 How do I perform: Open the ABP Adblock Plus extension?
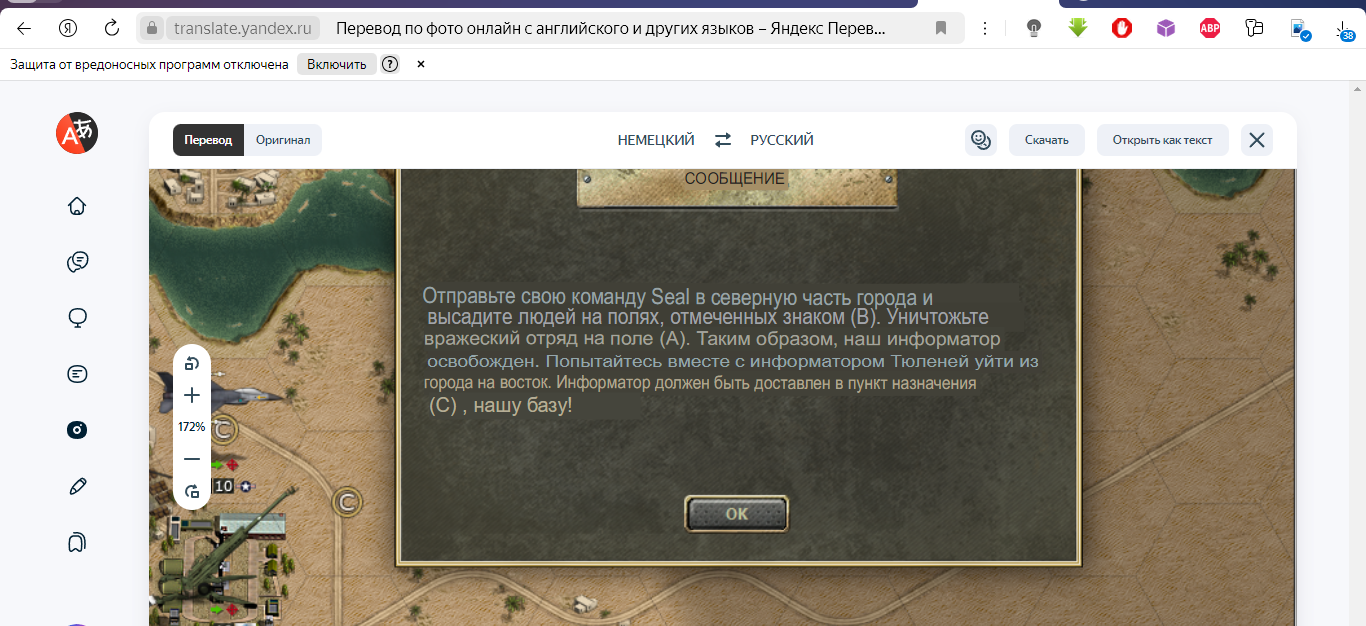coord(1210,28)
